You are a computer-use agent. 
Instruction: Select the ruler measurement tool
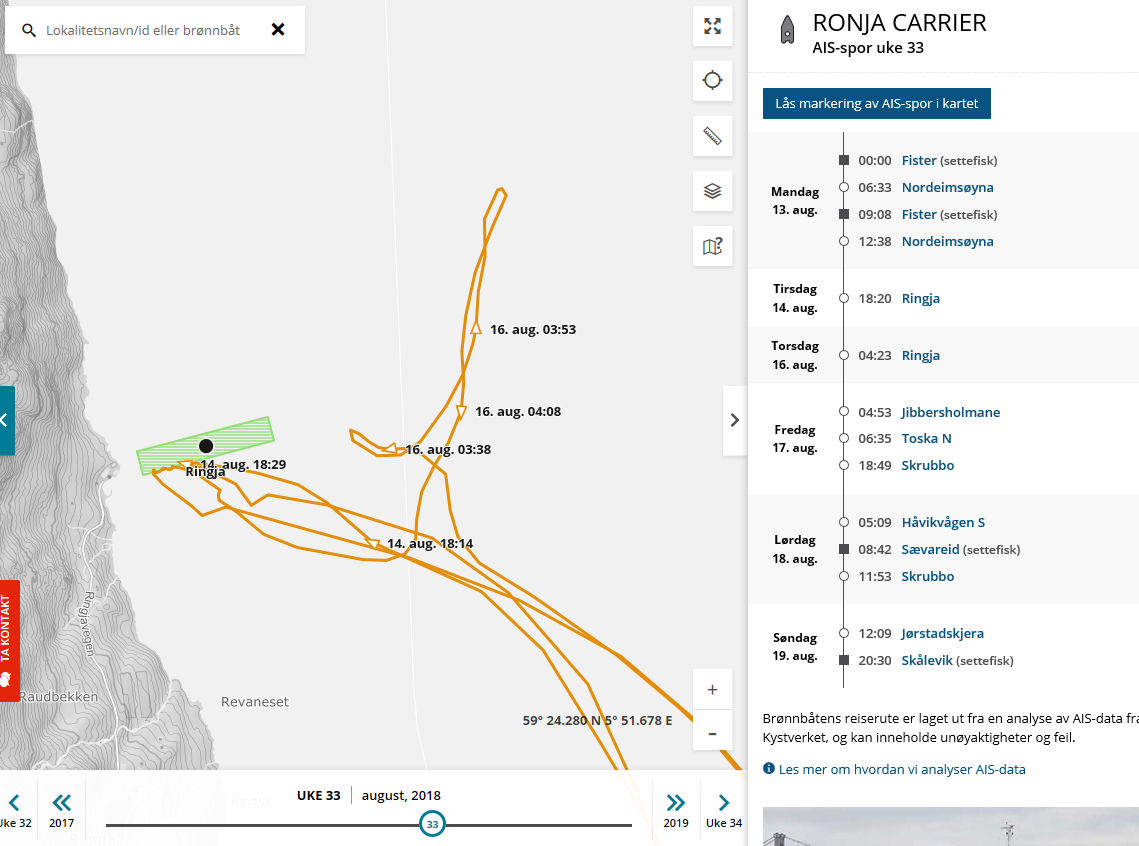(712, 136)
